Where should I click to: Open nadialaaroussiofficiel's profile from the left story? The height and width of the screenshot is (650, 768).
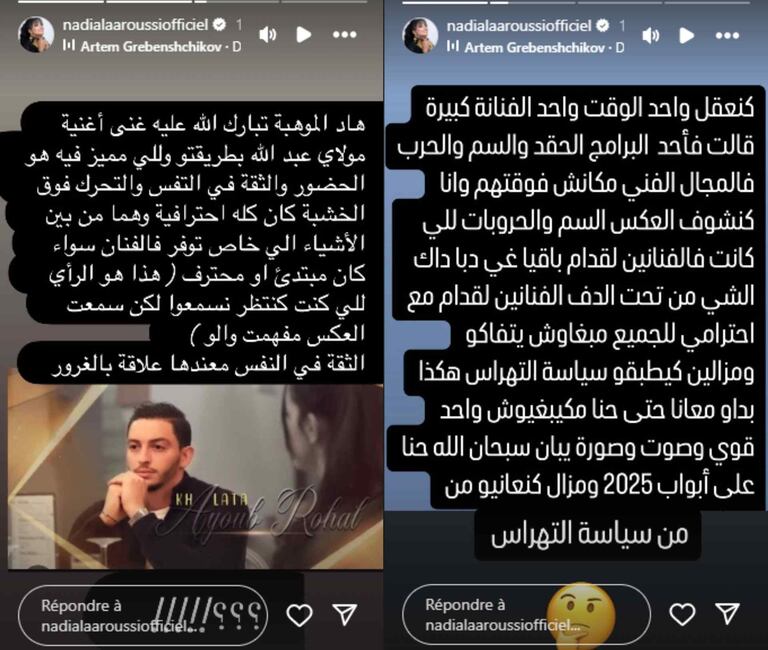[136, 24]
